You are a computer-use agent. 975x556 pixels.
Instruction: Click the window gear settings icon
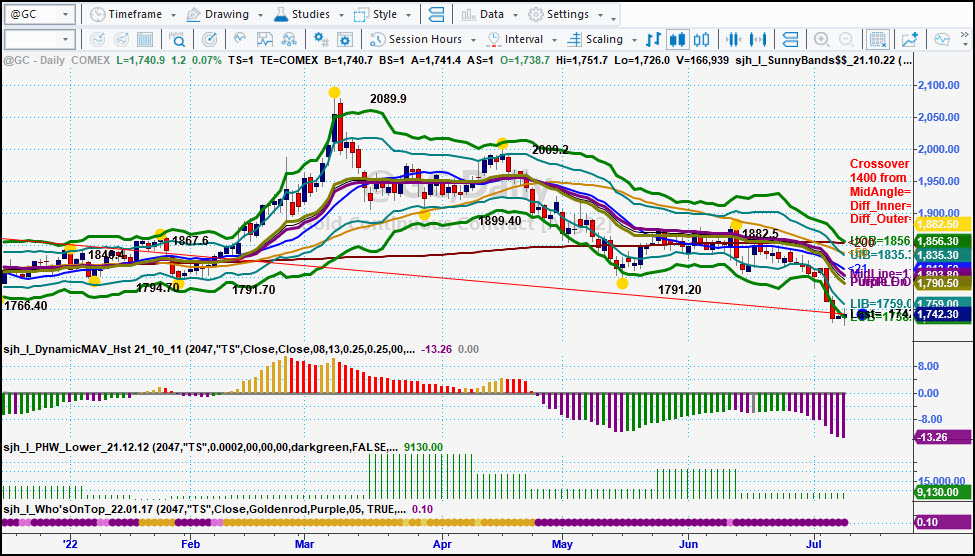(x=345, y=40)
